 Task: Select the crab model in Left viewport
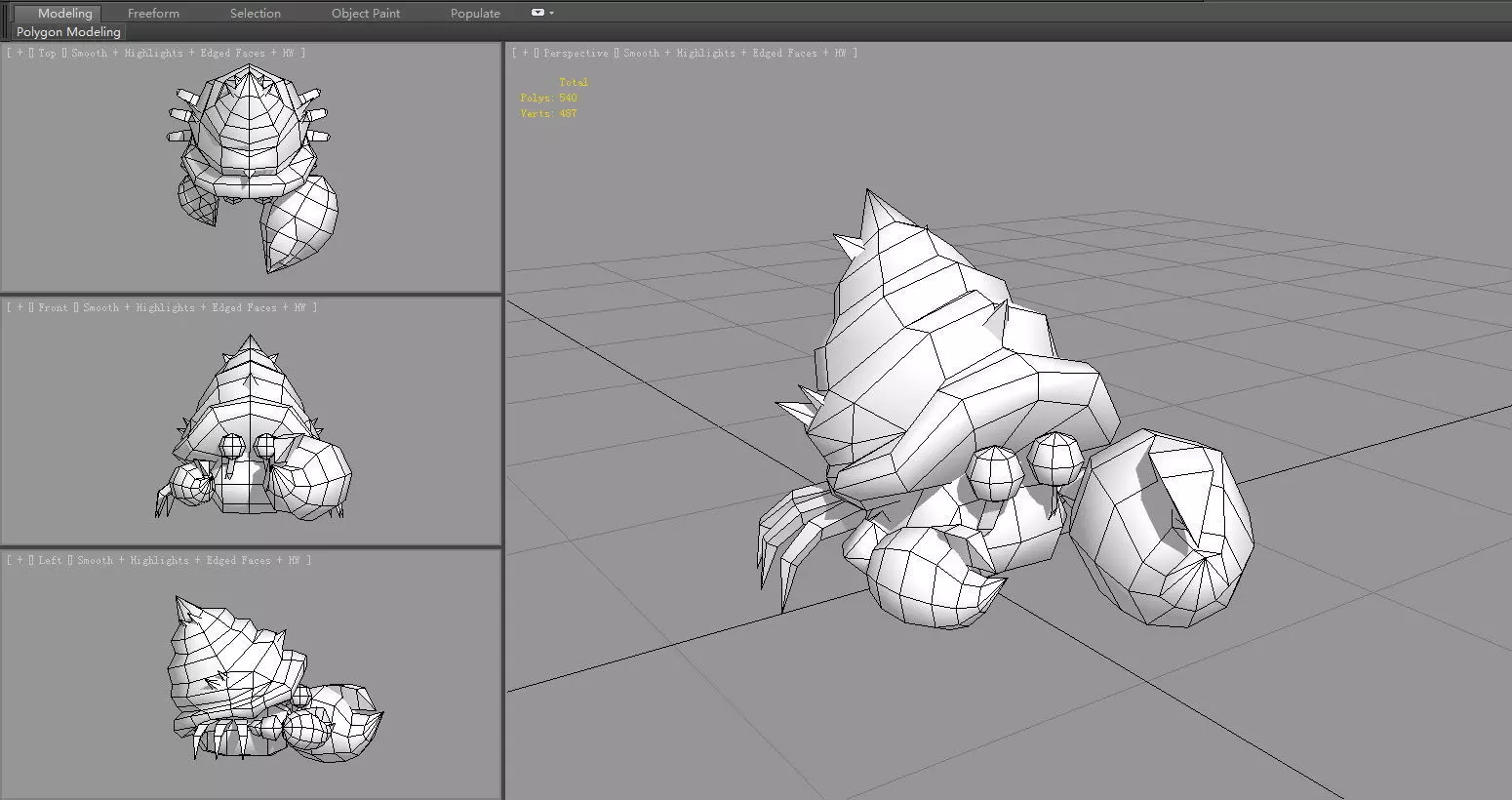point(244,673)
